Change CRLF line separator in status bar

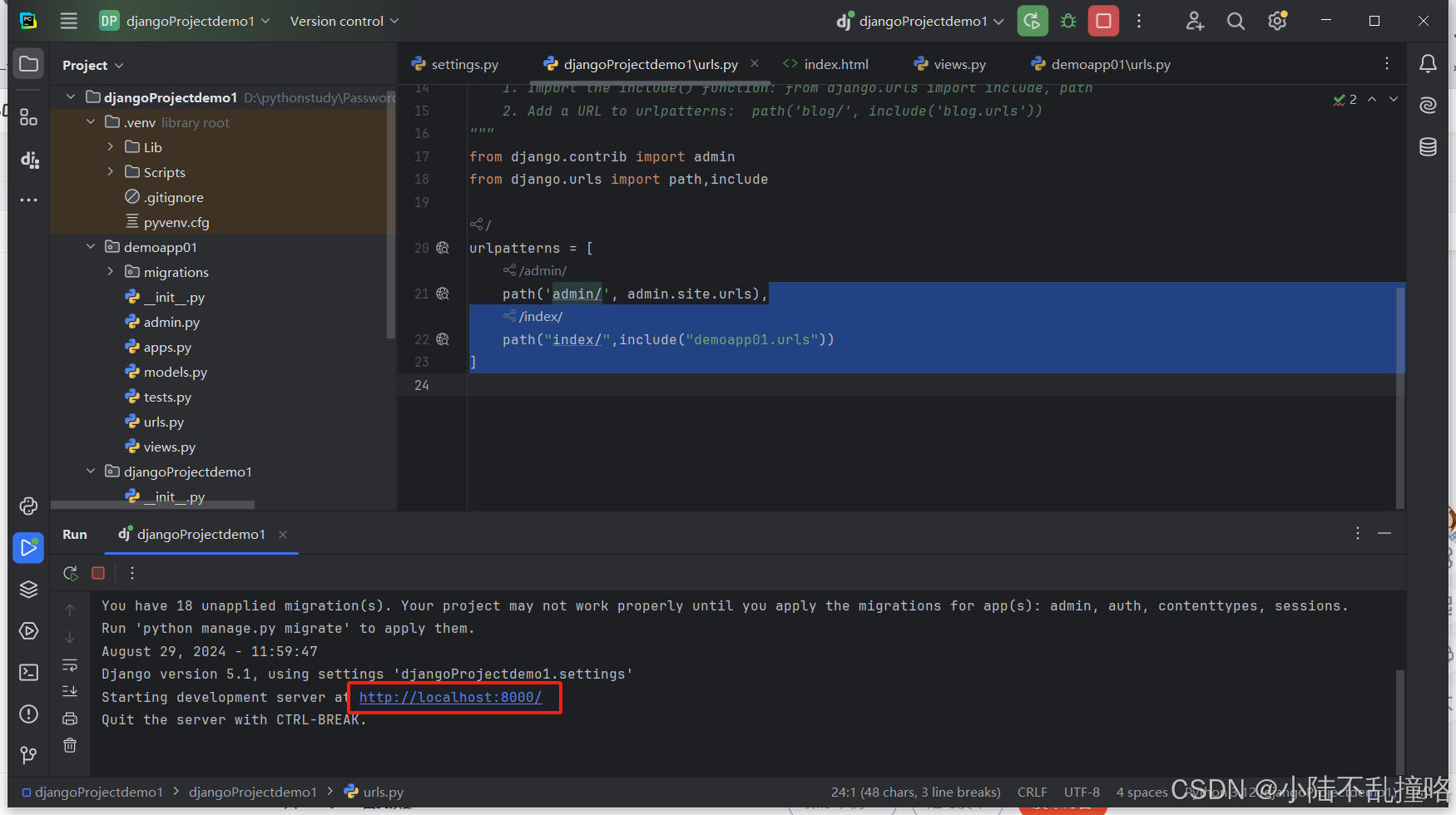[1033, 792]
